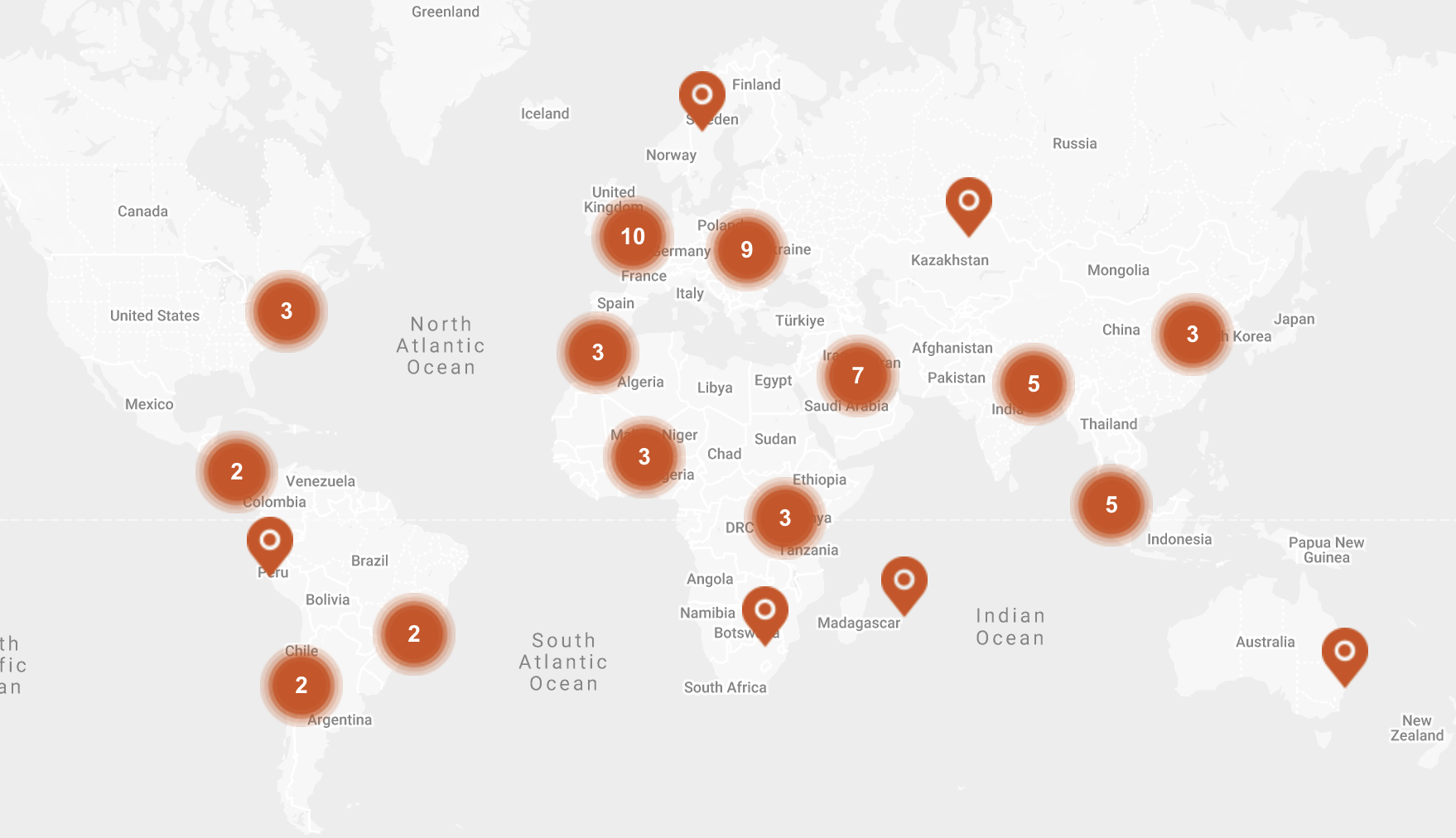Click the cluster of 3 in eastern United States
The image size is (1456, 838).
(287, 311)
